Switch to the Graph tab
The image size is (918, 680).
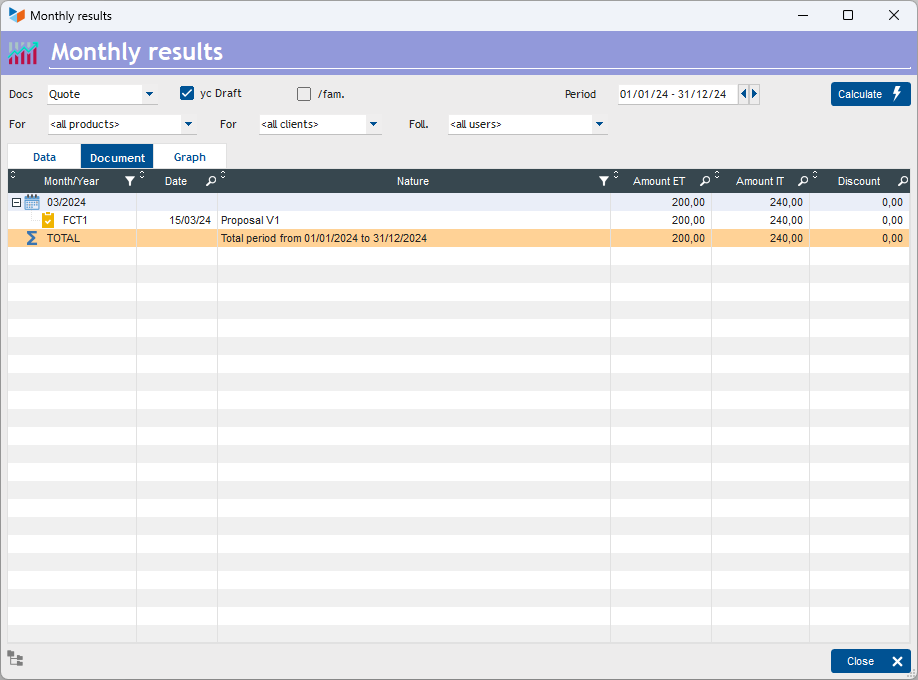coord(190,157)
